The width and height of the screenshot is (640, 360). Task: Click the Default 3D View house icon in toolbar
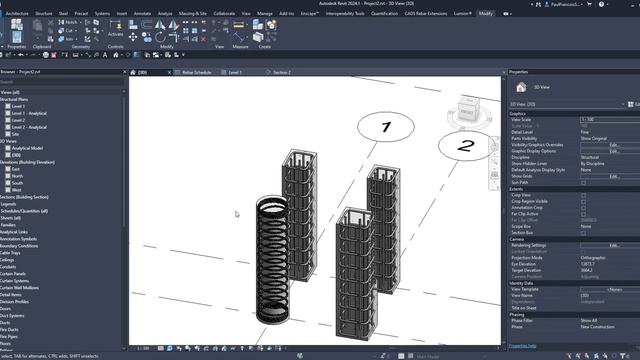pos(116,55)
